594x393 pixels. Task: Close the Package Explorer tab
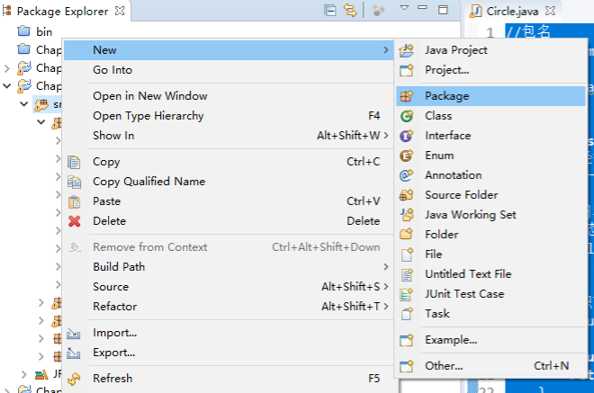coord(120,11)
